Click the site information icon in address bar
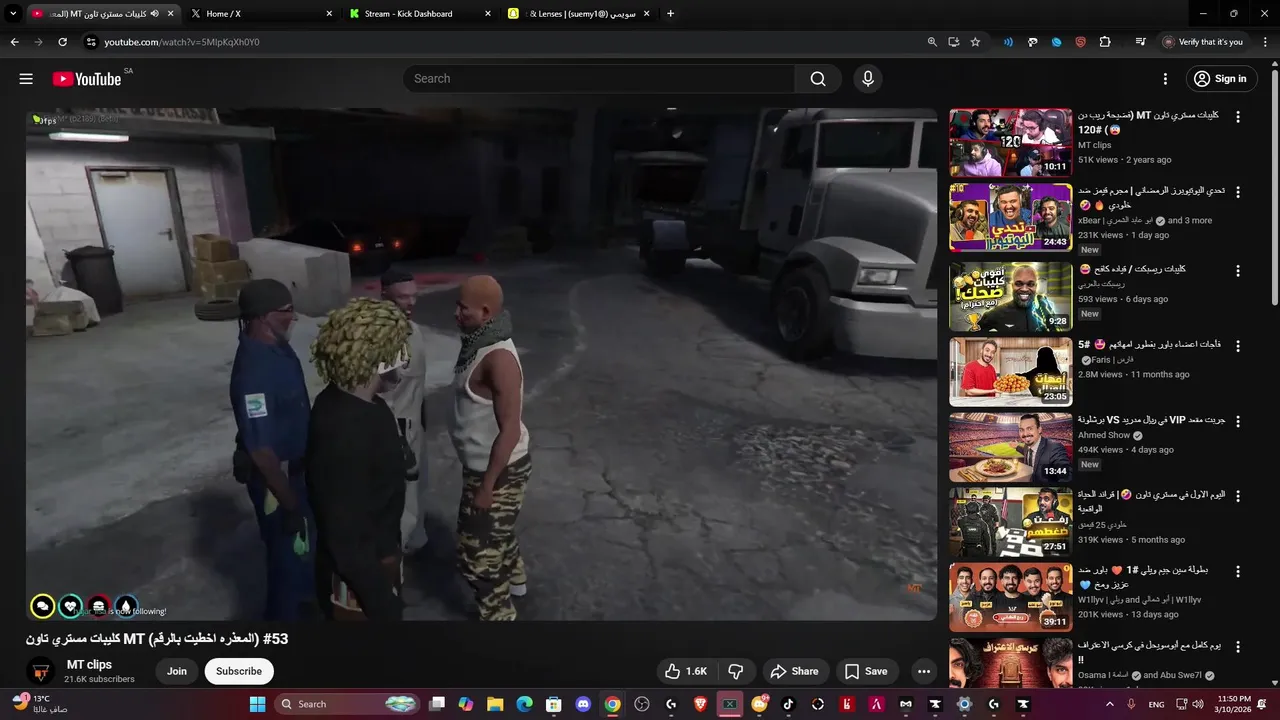 point(90,42)
